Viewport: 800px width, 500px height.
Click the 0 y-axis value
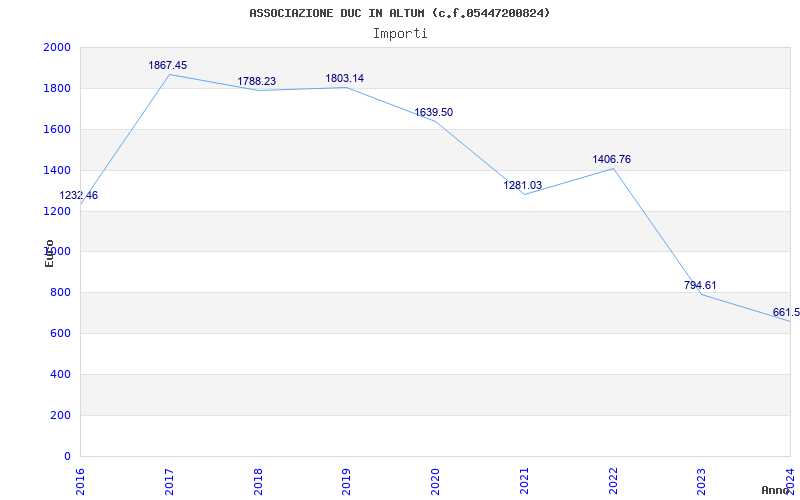coord(67,456)
